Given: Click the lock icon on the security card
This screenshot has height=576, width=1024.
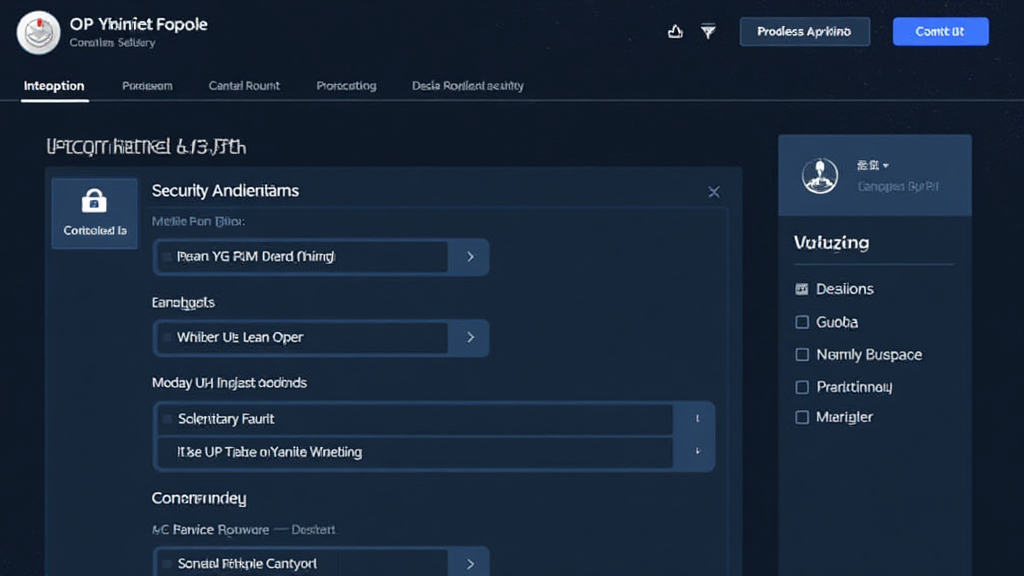Looking at the screenshot, I should [94, 201].
